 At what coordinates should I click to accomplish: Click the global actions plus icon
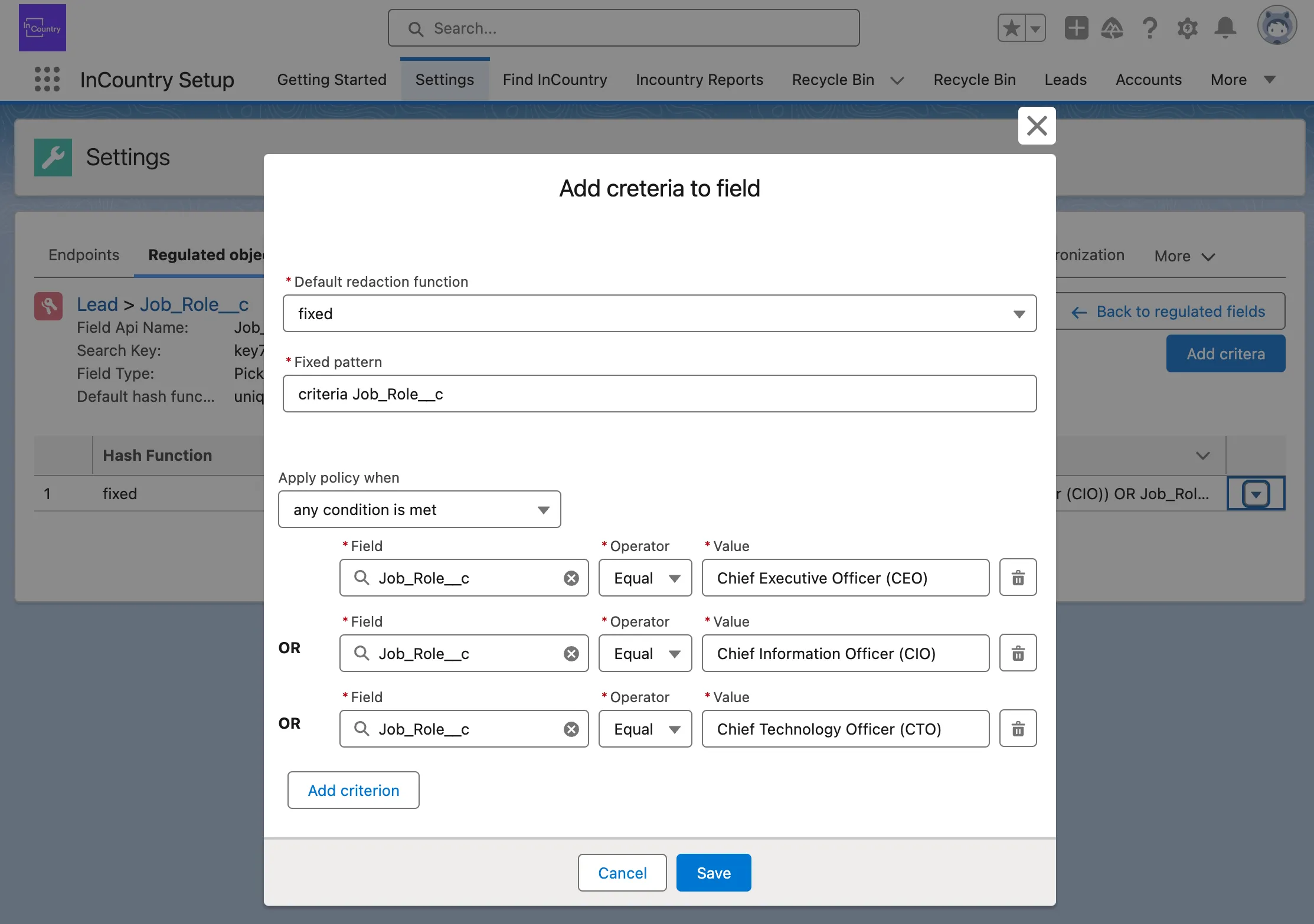coord(1076,28)
